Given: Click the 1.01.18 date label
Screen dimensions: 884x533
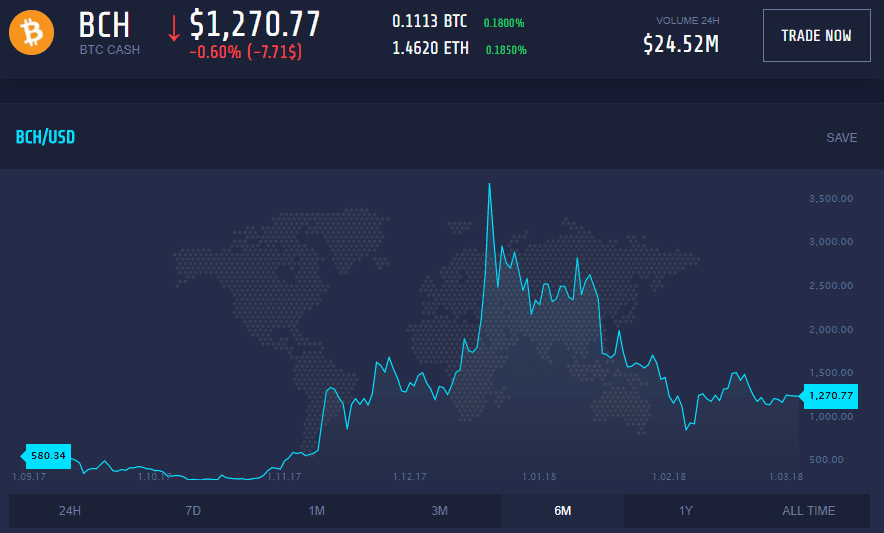Looking at the screenshot, I should (539, 477).
